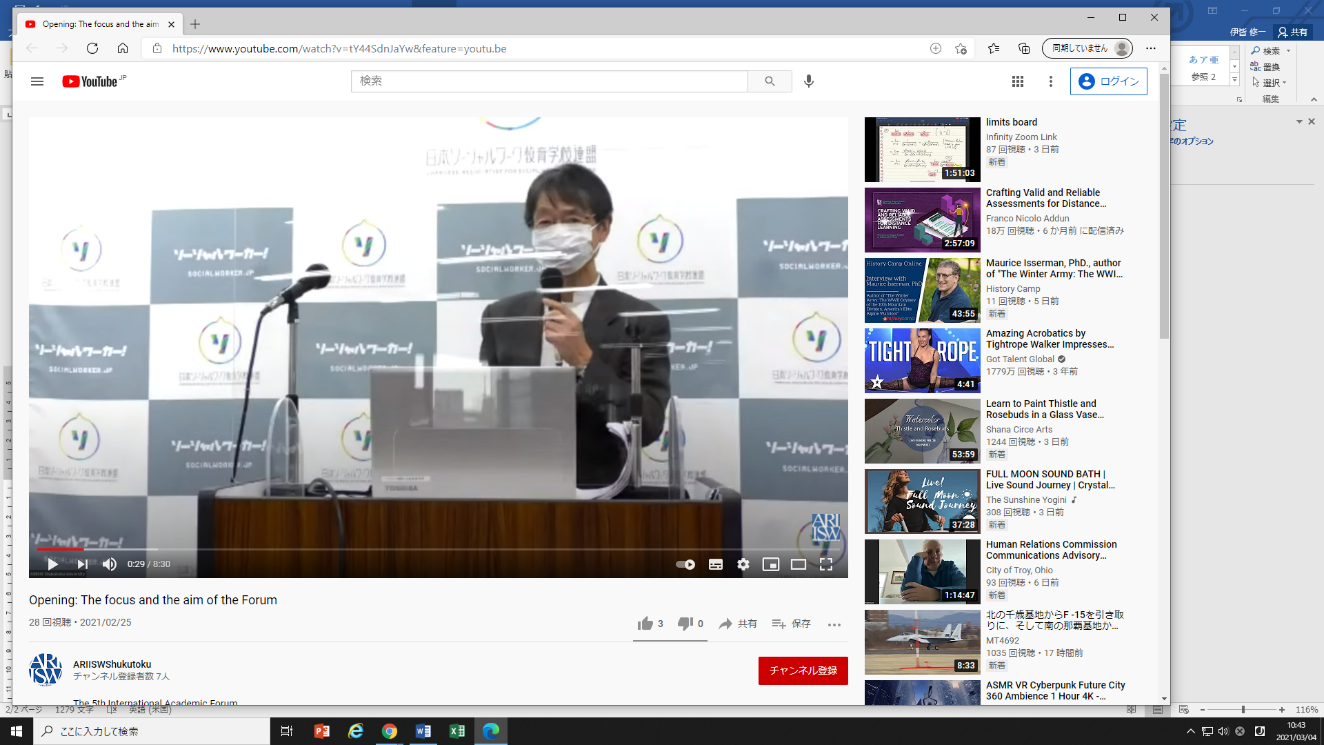Click the YouTube search input field

click(550, 81)
